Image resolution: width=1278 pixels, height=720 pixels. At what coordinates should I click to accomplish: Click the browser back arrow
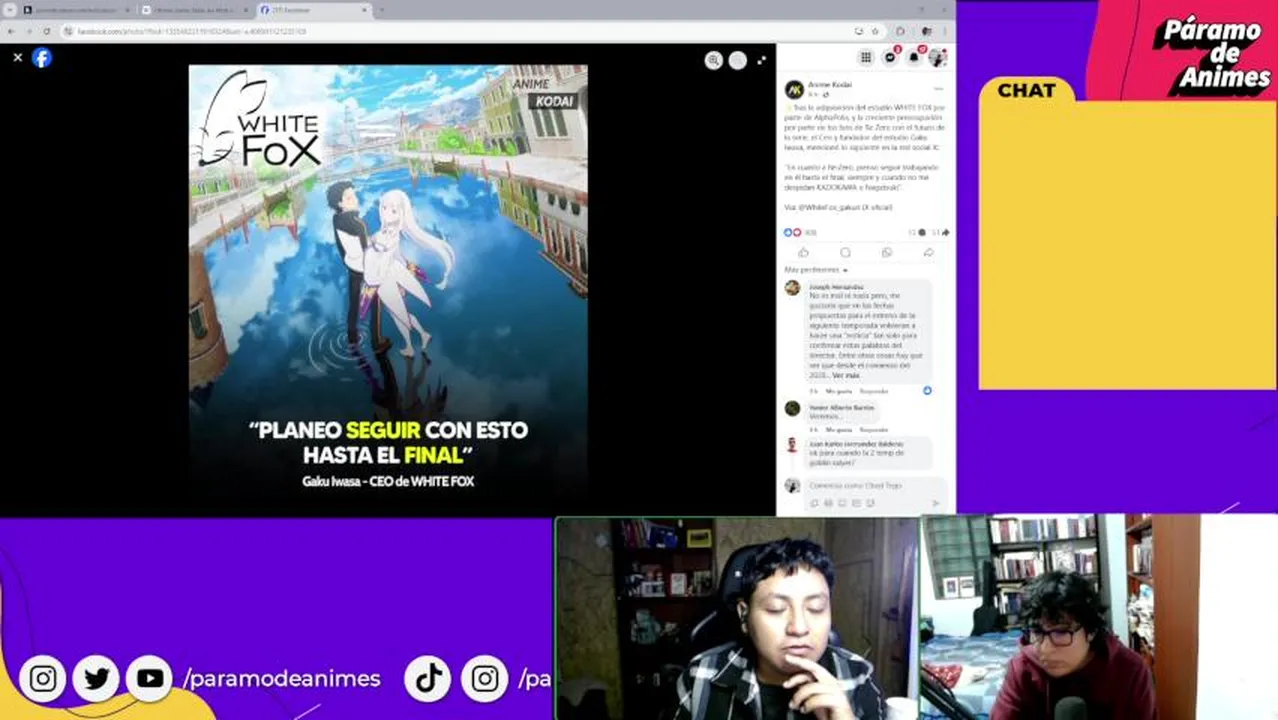pos(9,31)
